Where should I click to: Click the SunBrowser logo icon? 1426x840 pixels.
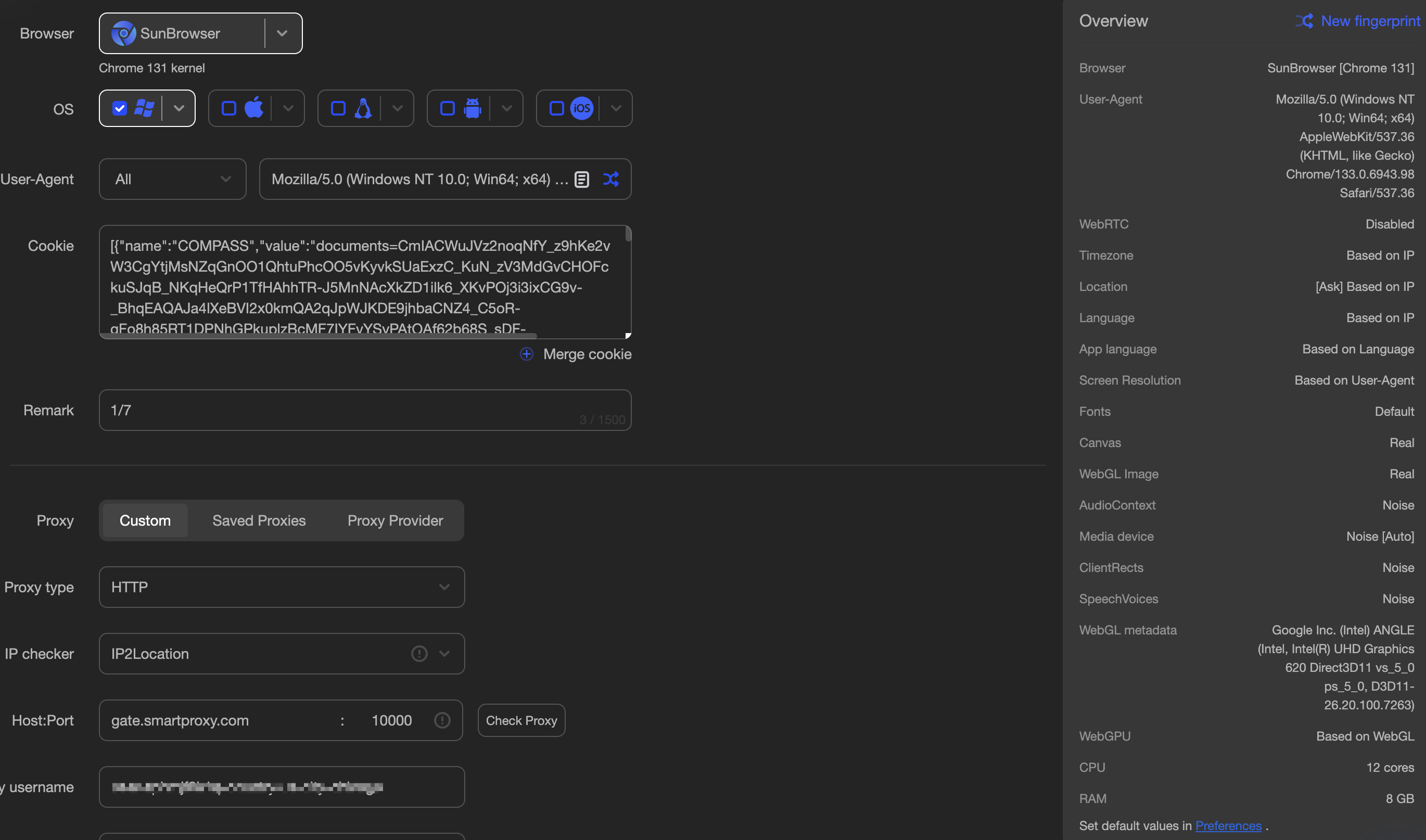coord(123,33)
